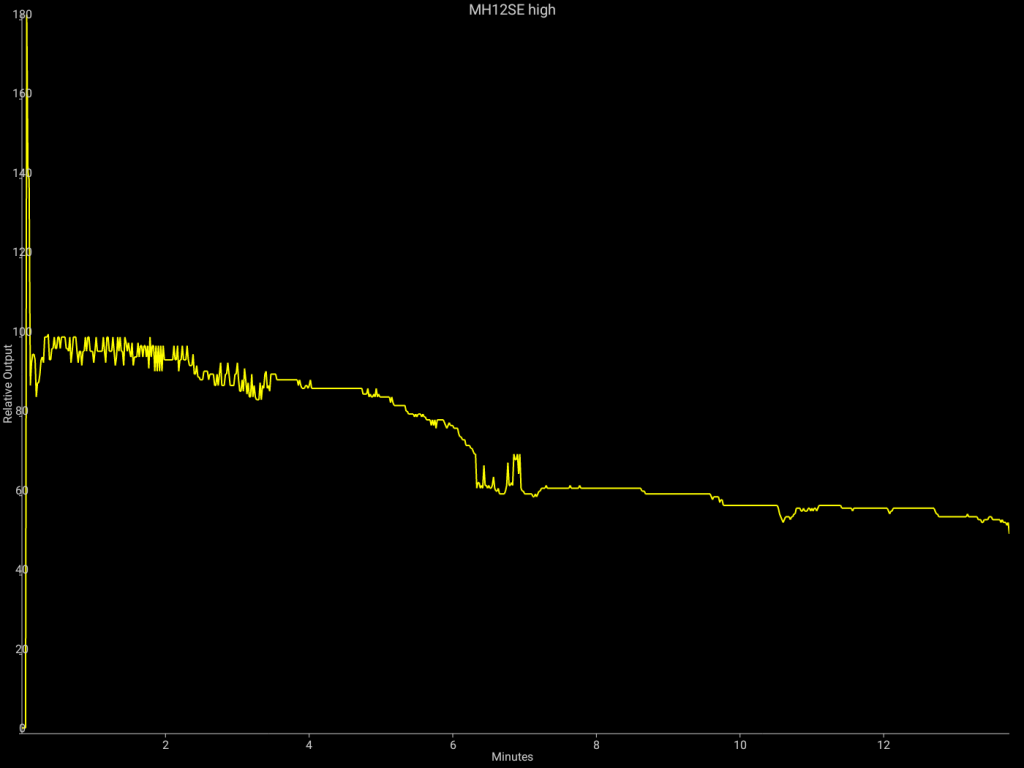
Task: Click the chart title MH12SE high
Action: (512, 9)
